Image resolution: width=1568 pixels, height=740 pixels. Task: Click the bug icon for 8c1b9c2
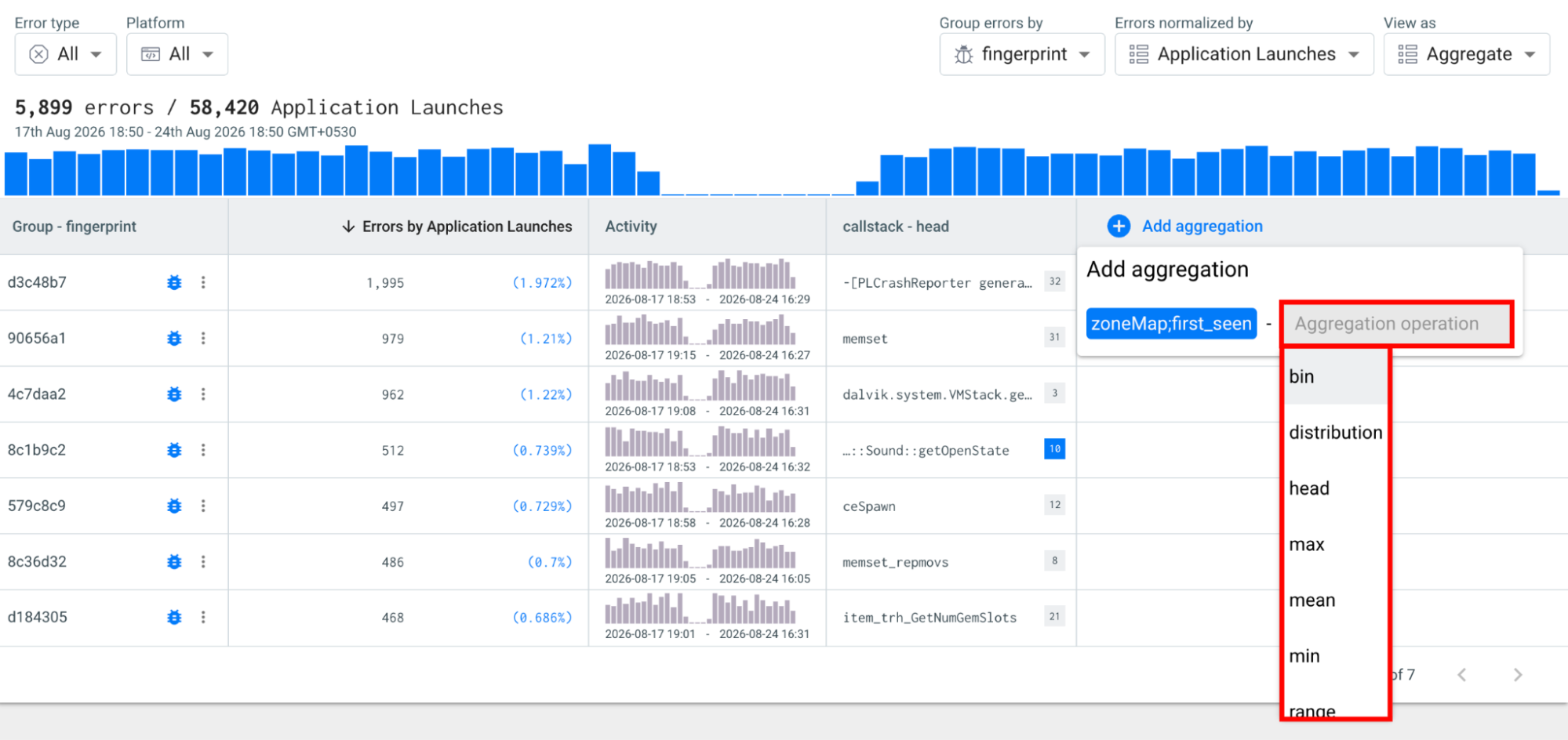click(174, 450)
